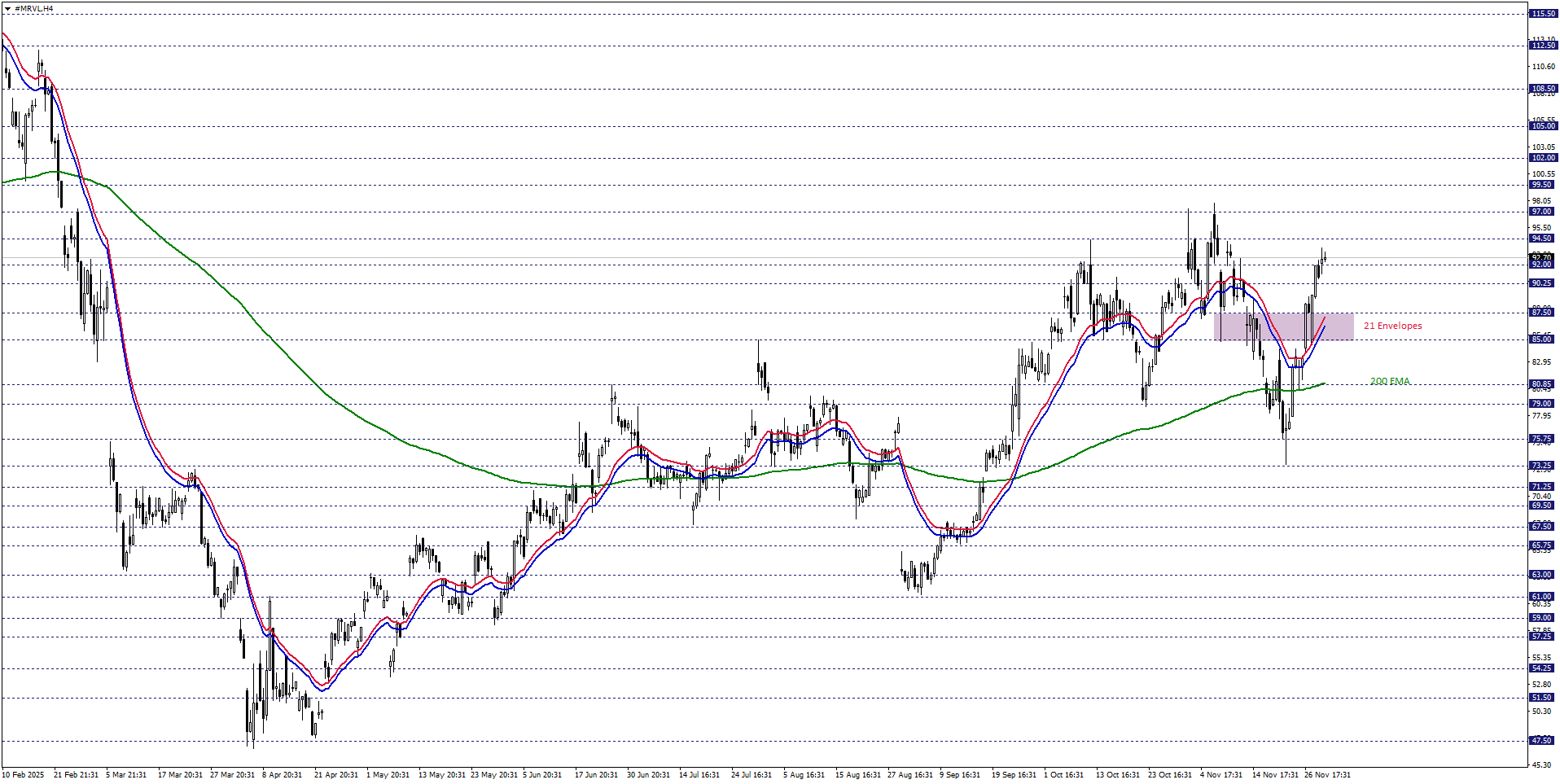This screenshot has width=1560, height=784.
Task: Click the 112.50 price level tag
Action: point(1542,46)
